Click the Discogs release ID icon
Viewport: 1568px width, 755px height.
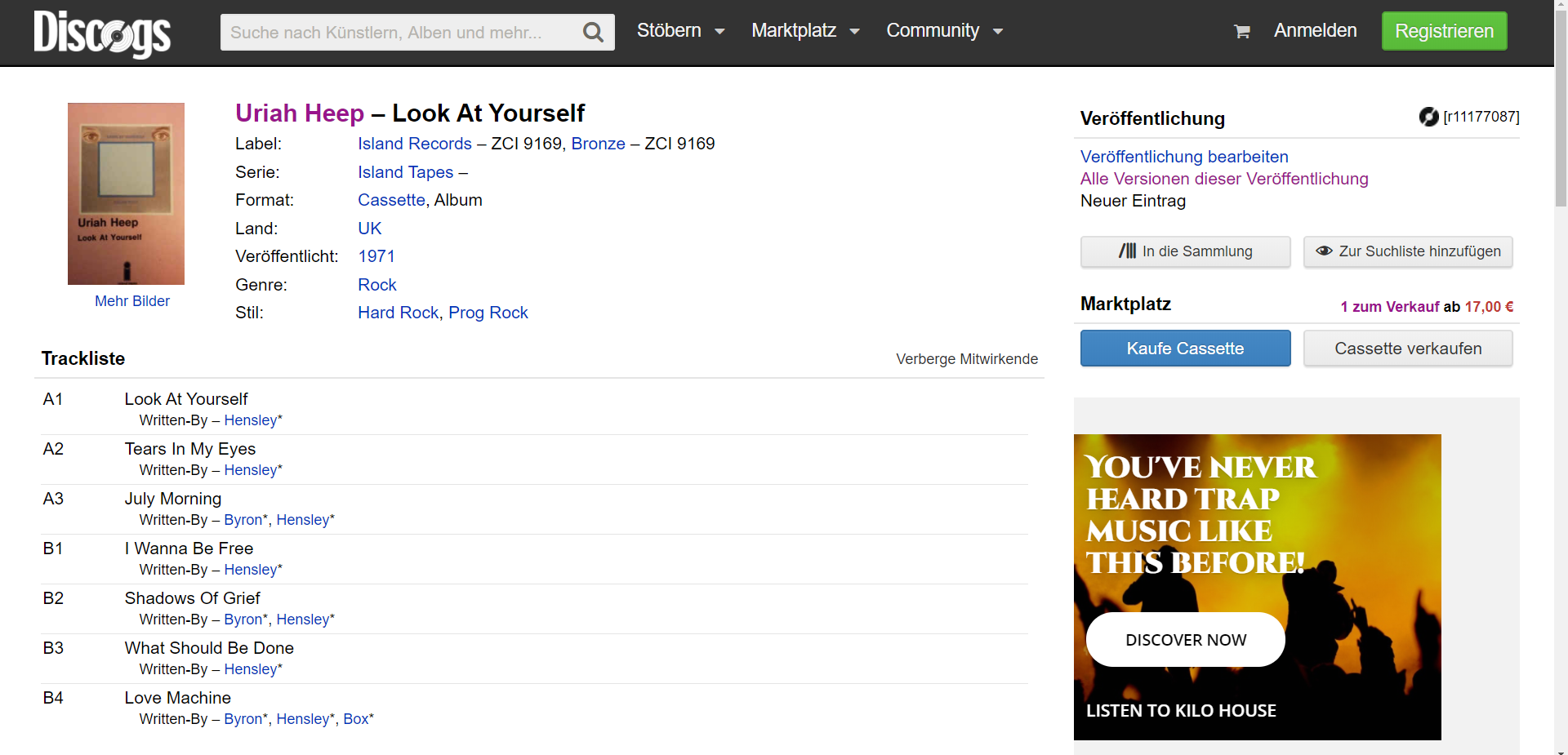(x=1428, y=117)
